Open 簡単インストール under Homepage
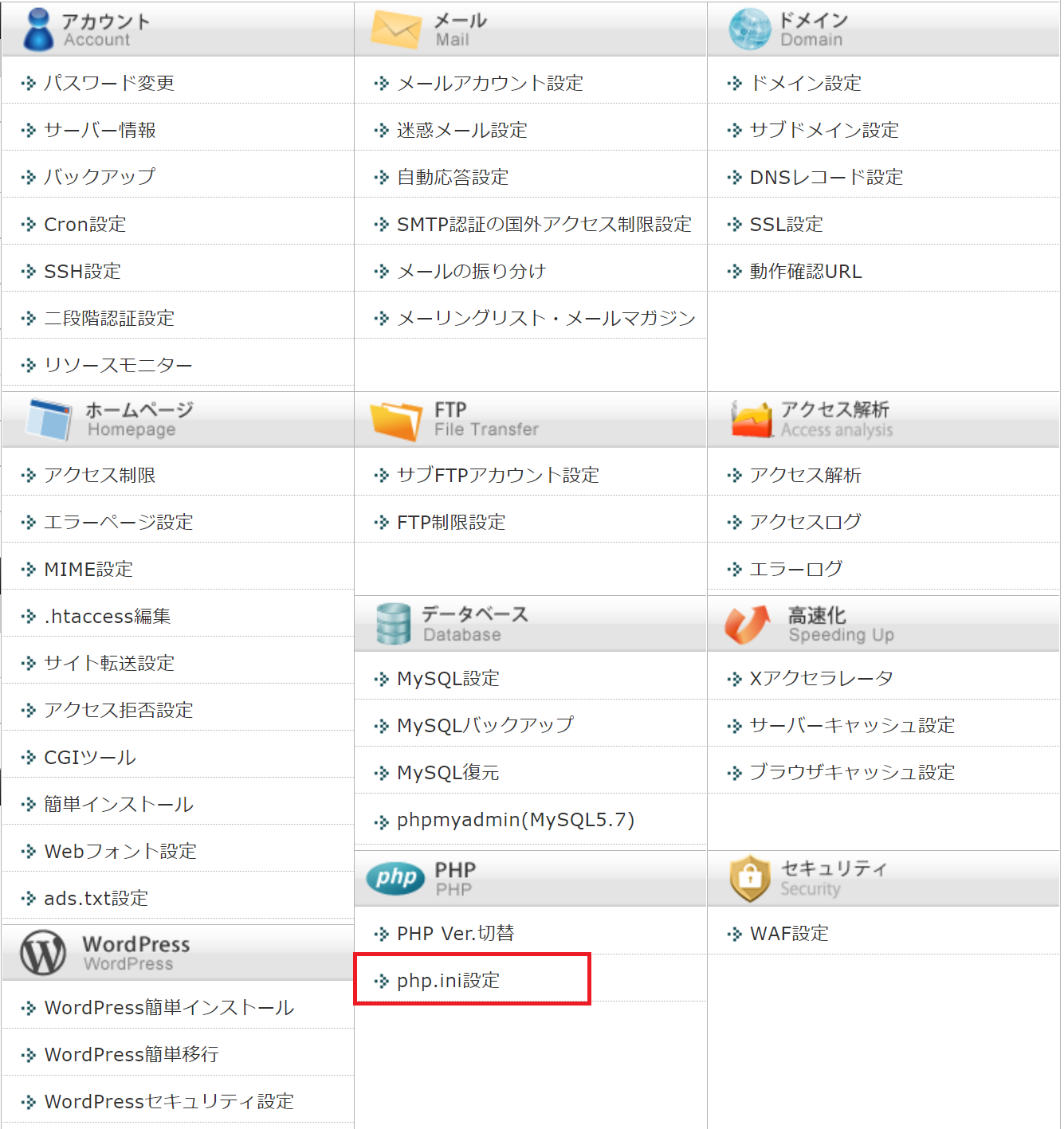 (118, 804)
